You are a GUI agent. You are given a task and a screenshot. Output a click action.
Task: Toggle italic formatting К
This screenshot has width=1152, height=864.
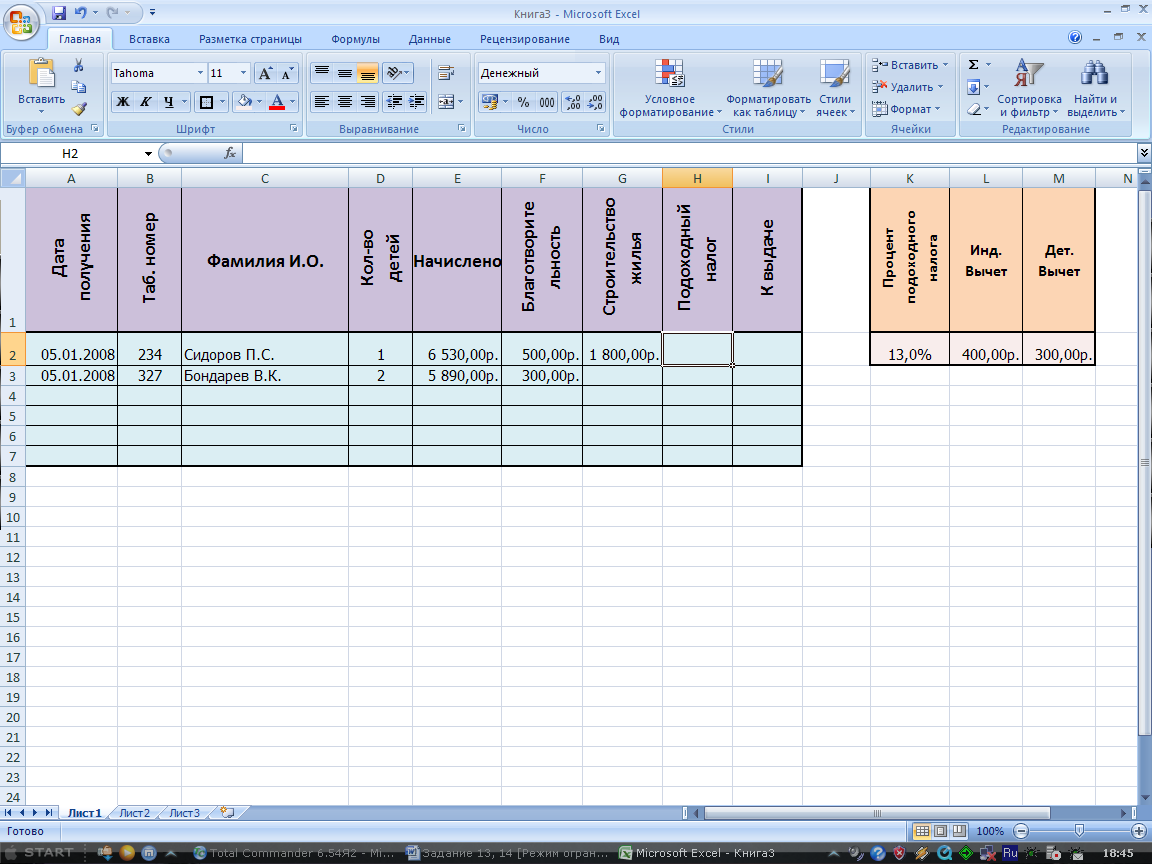click(x=145, y=102)
